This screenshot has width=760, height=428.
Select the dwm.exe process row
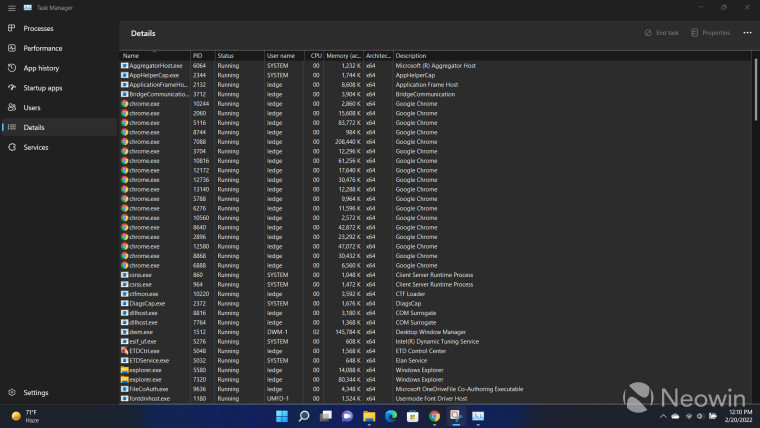[x=435, y=332]
